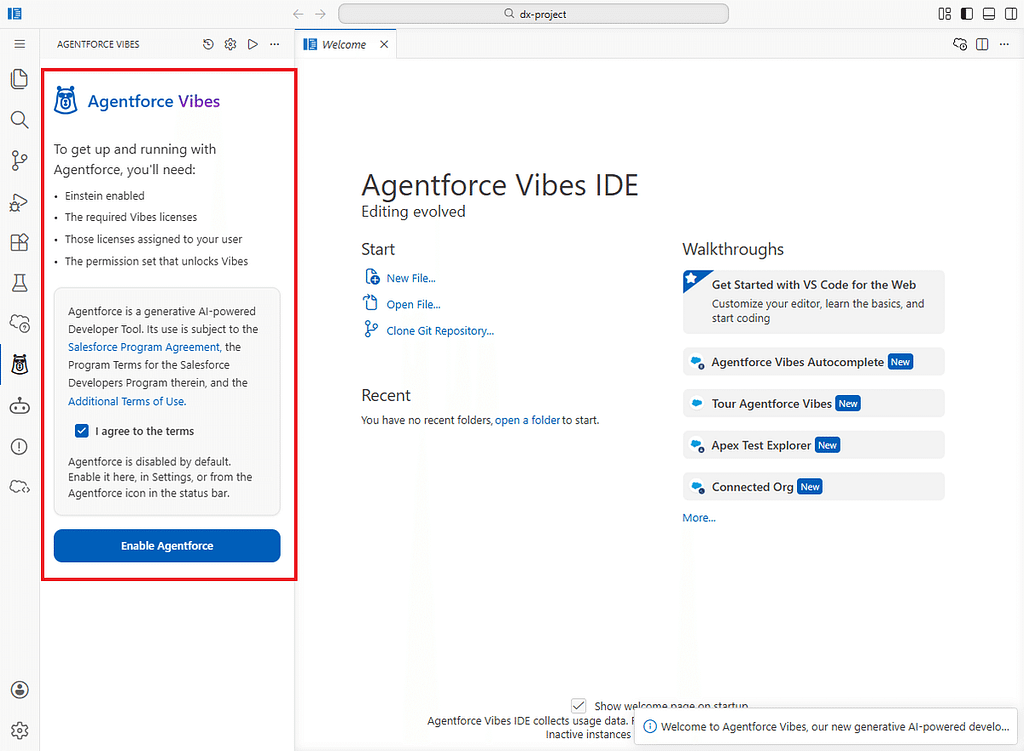Open the Manage gear at bottom left
Image resolution: width=1024 pixels, height=751 pixels.
[x=20, y=730]
